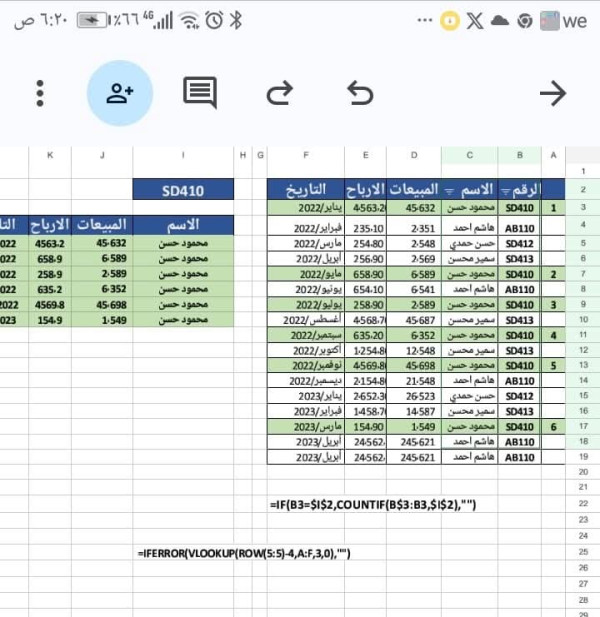Tap the 4G signal strength icon
The width and height of the screenshot is (600, 617).
158,20
